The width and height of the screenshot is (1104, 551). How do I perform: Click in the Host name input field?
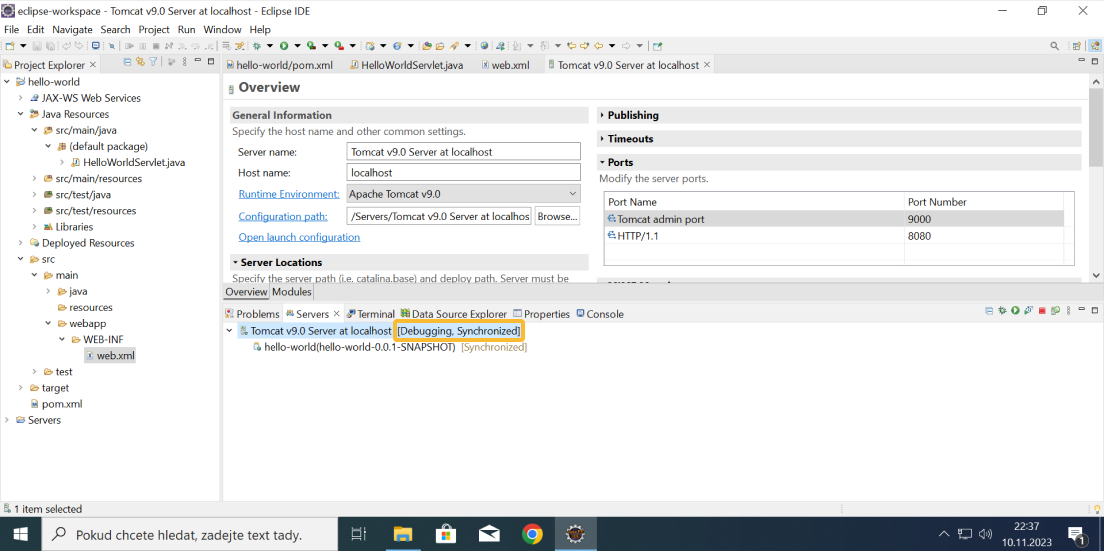click(x=463, y=172)
